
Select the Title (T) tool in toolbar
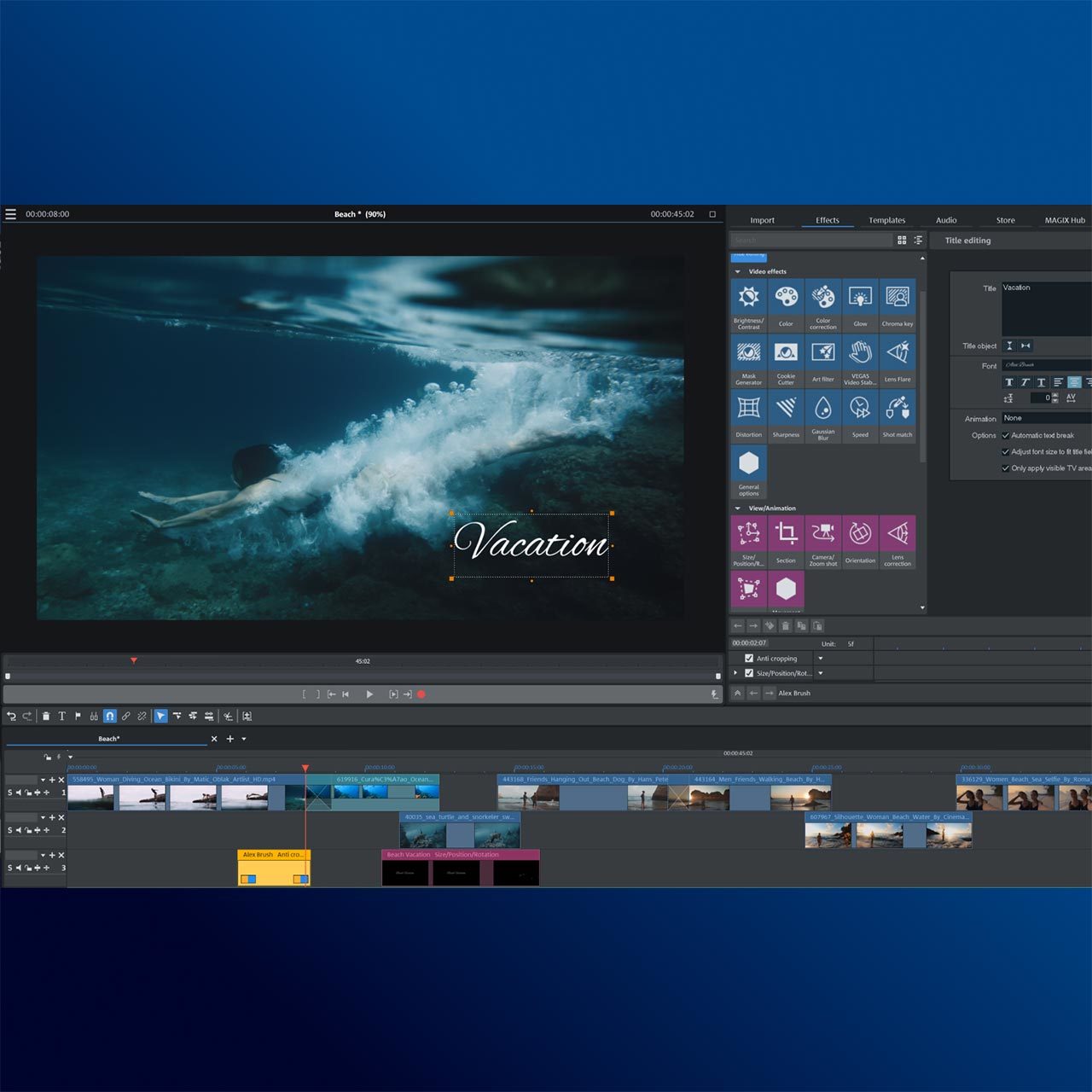61,716
